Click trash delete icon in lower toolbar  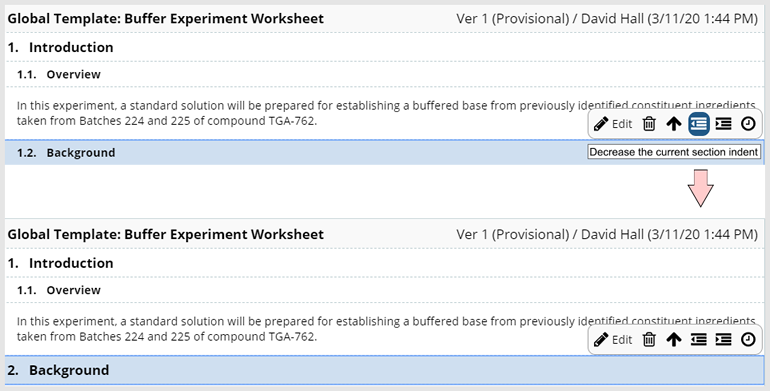(x=649, y=339)
